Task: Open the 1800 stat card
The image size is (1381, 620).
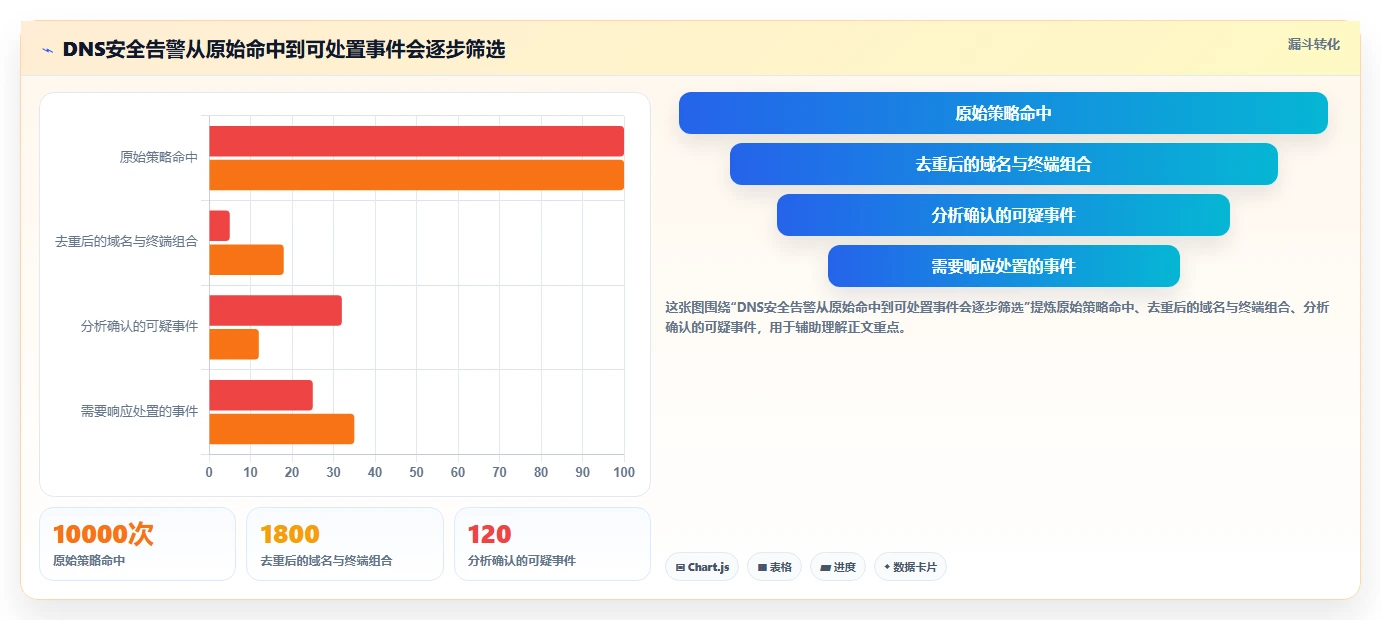Action: [344, 544]
